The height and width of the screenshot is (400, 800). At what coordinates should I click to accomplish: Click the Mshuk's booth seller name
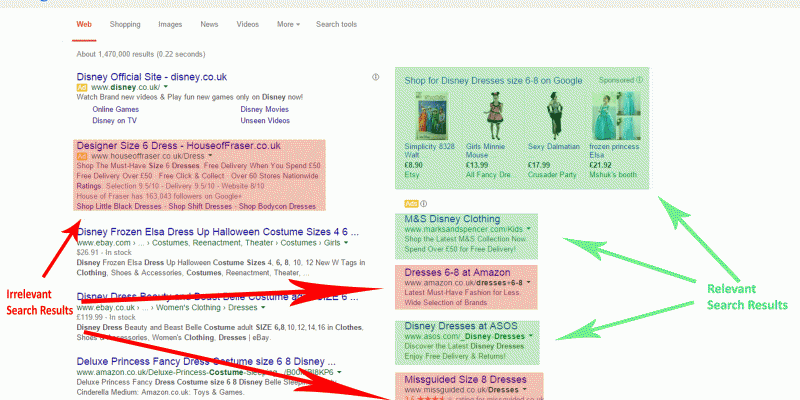(613, 174)
